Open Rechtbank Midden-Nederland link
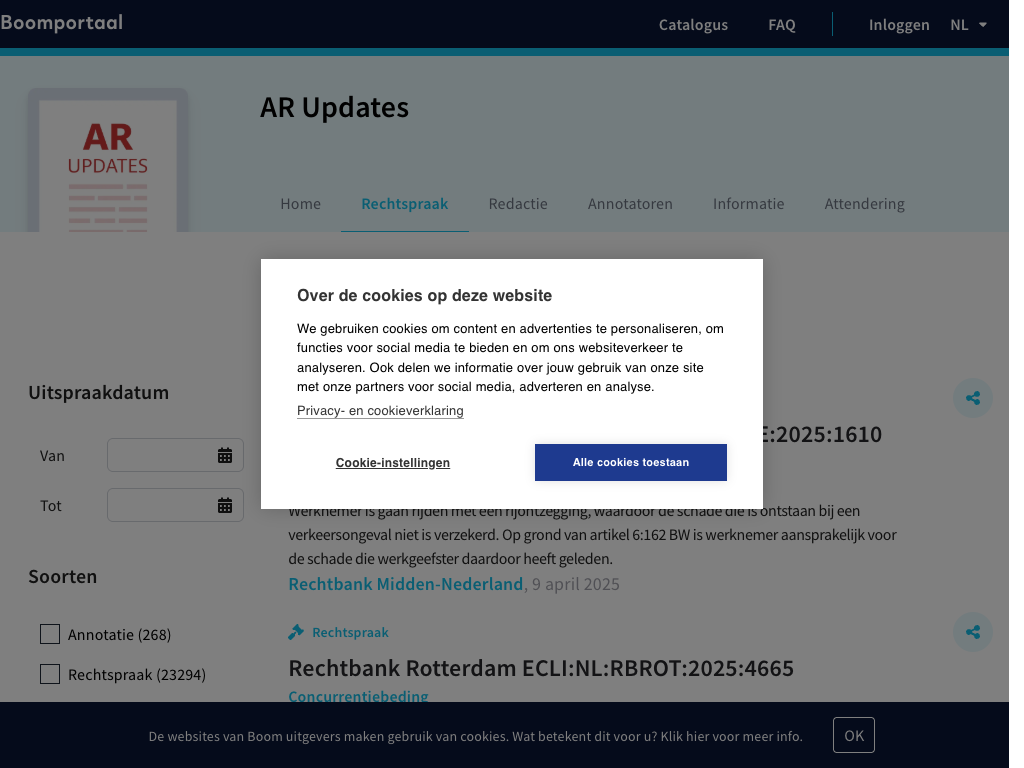This screenshot has width=1024, height=768. click(x=406, y=584)
